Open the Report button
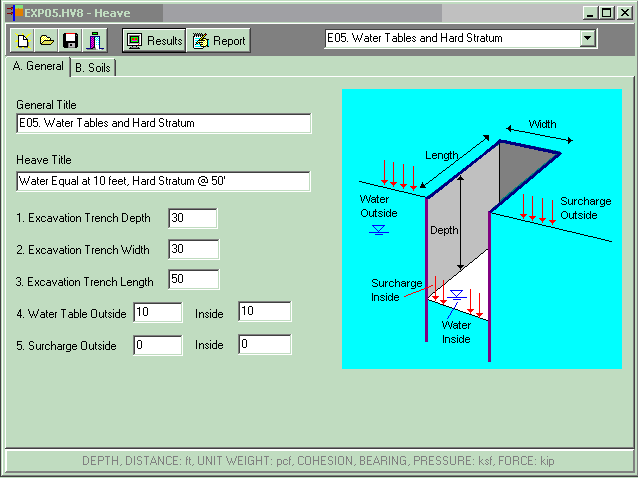638x479 pixels. pos(218,40)
